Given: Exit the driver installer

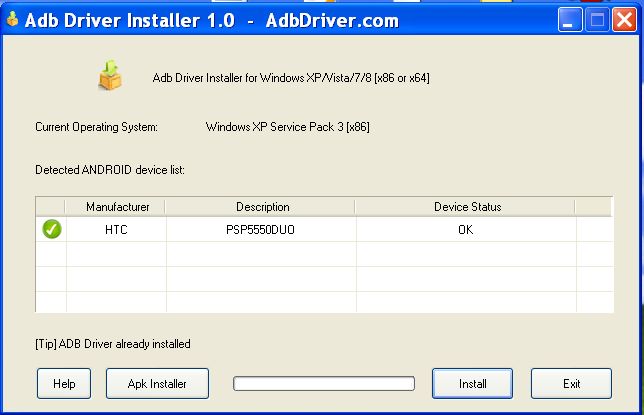Looking at the screenshot, I should point(571,383).
